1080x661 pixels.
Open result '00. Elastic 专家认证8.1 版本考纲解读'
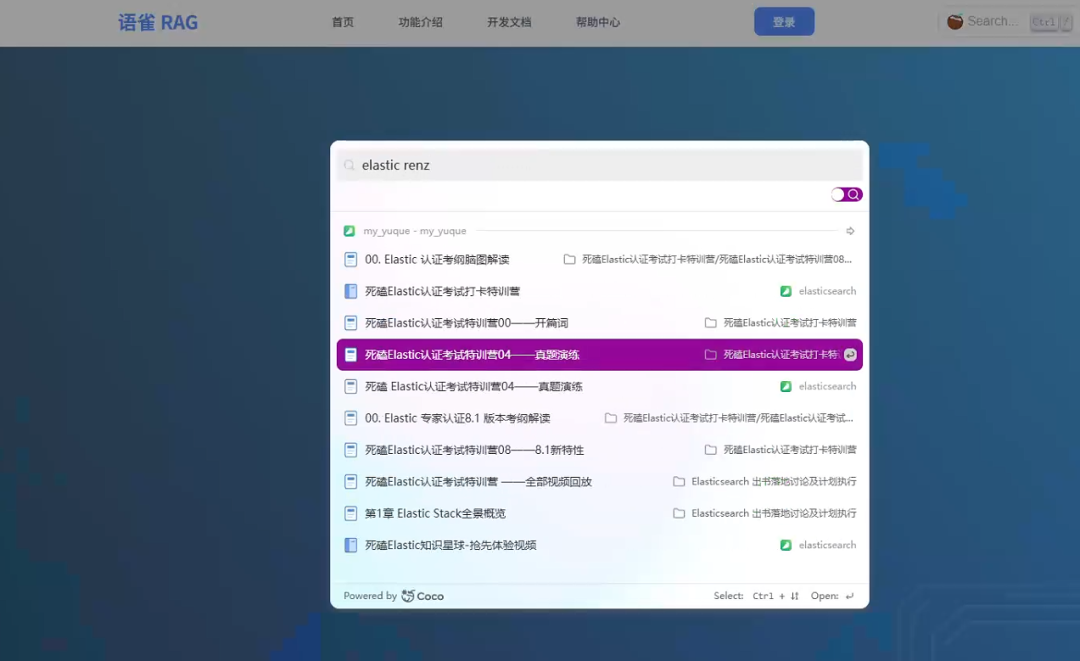click(599, 418)
